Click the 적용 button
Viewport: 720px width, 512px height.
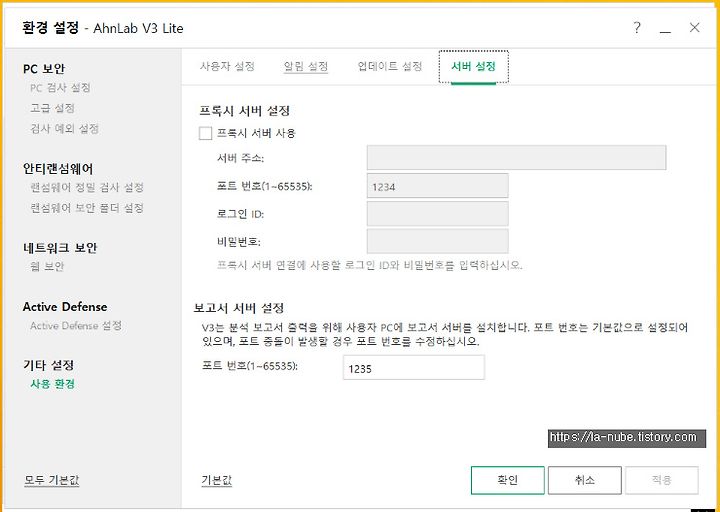662,480
